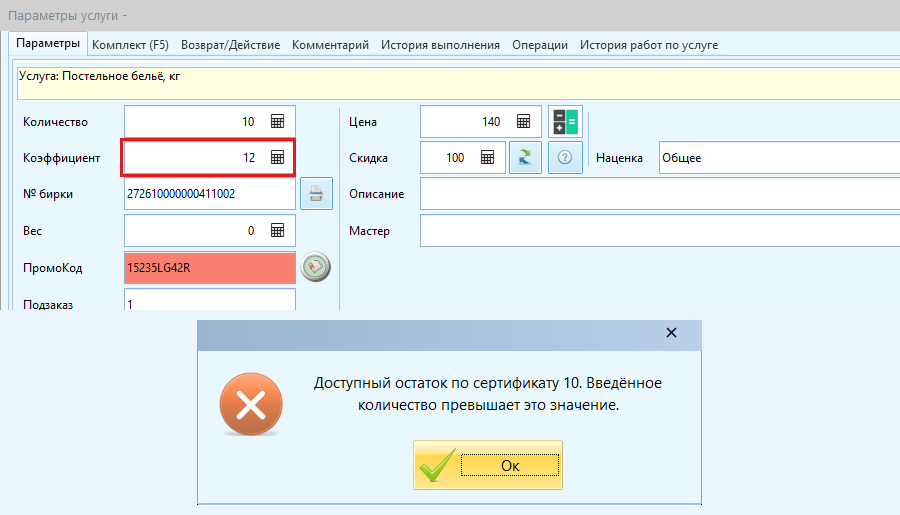Open calculator icon in Цена field
The image size is (900, 515).
point(523,121)
